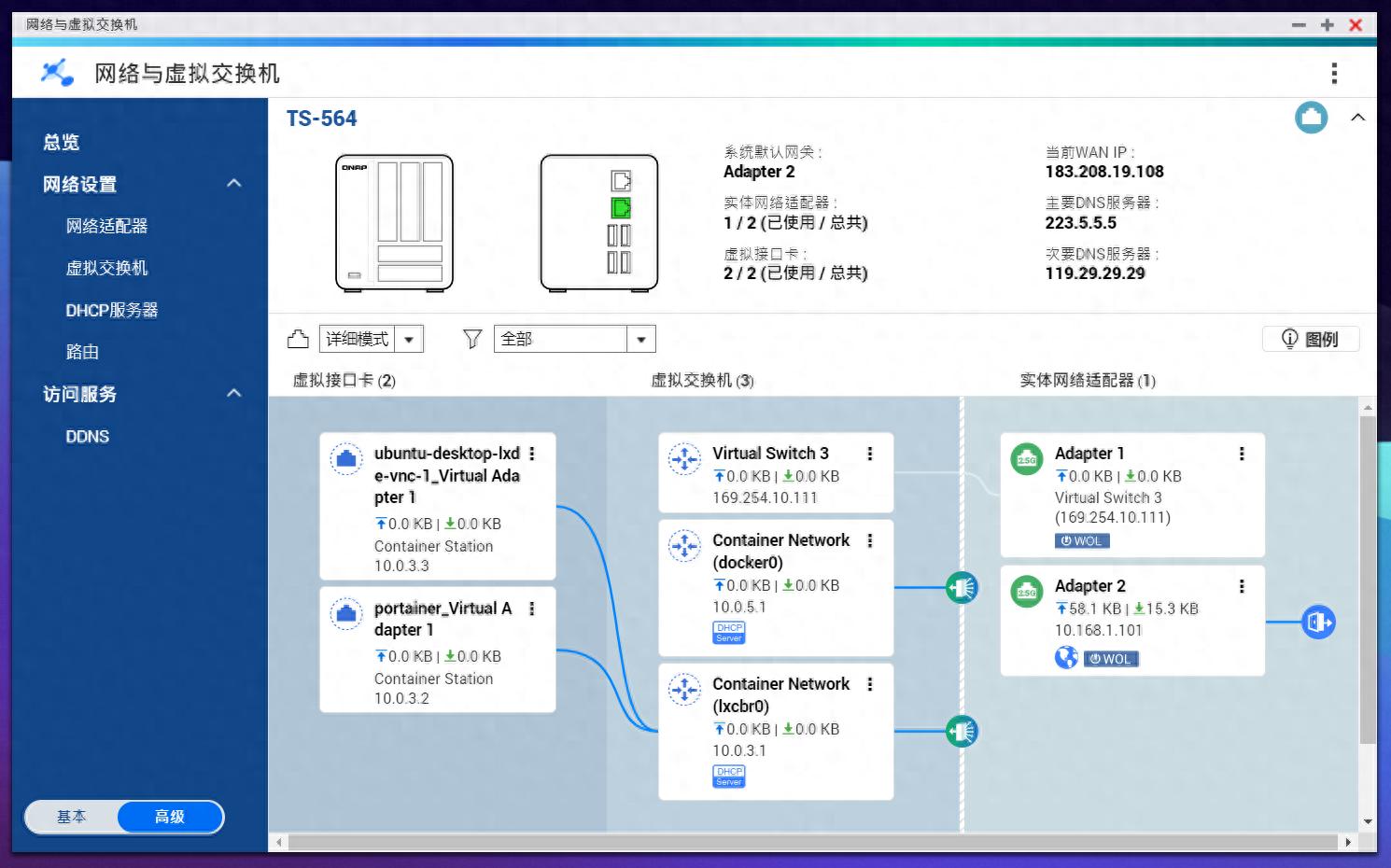The image size is (1391, 868).
Task: Click the filter funnel icon above the topology
Action: (x=472, y=339)
